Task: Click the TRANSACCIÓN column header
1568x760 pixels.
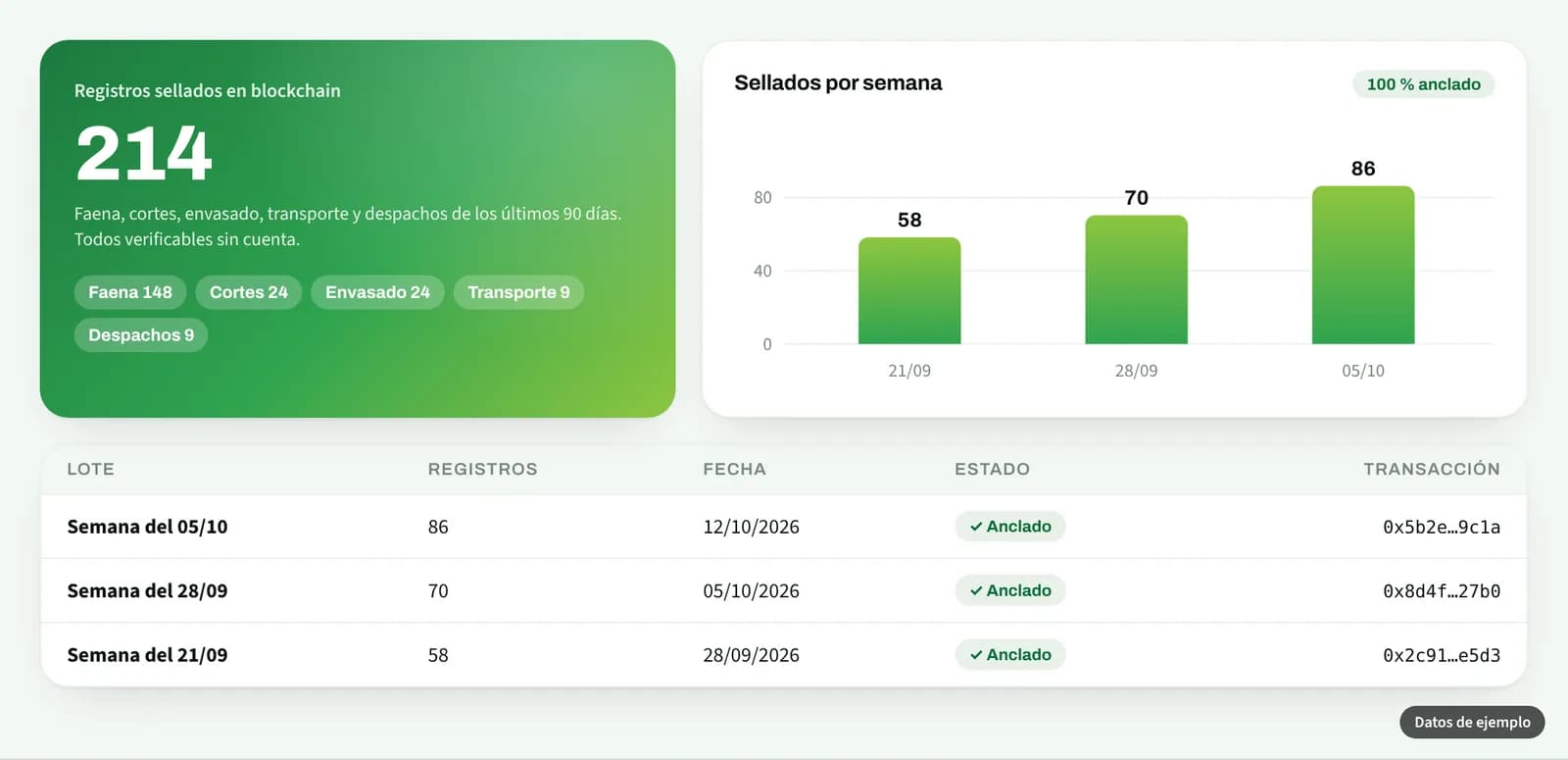Action: pos(1432,469)
